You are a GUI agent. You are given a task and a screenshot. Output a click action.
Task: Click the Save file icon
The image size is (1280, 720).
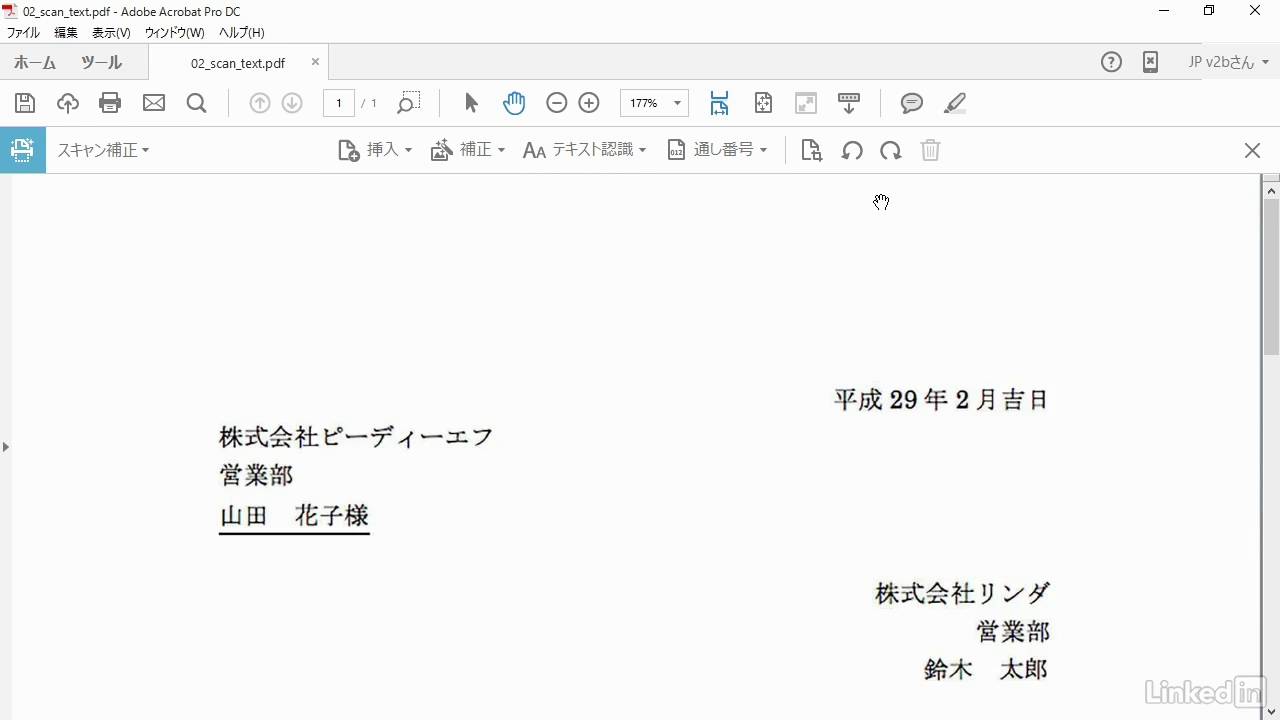point(25,103)
